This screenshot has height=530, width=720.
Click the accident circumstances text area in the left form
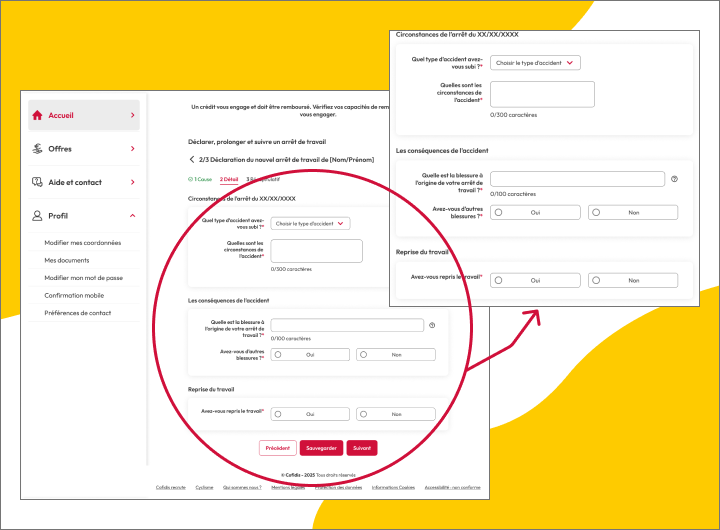[316, 251]
